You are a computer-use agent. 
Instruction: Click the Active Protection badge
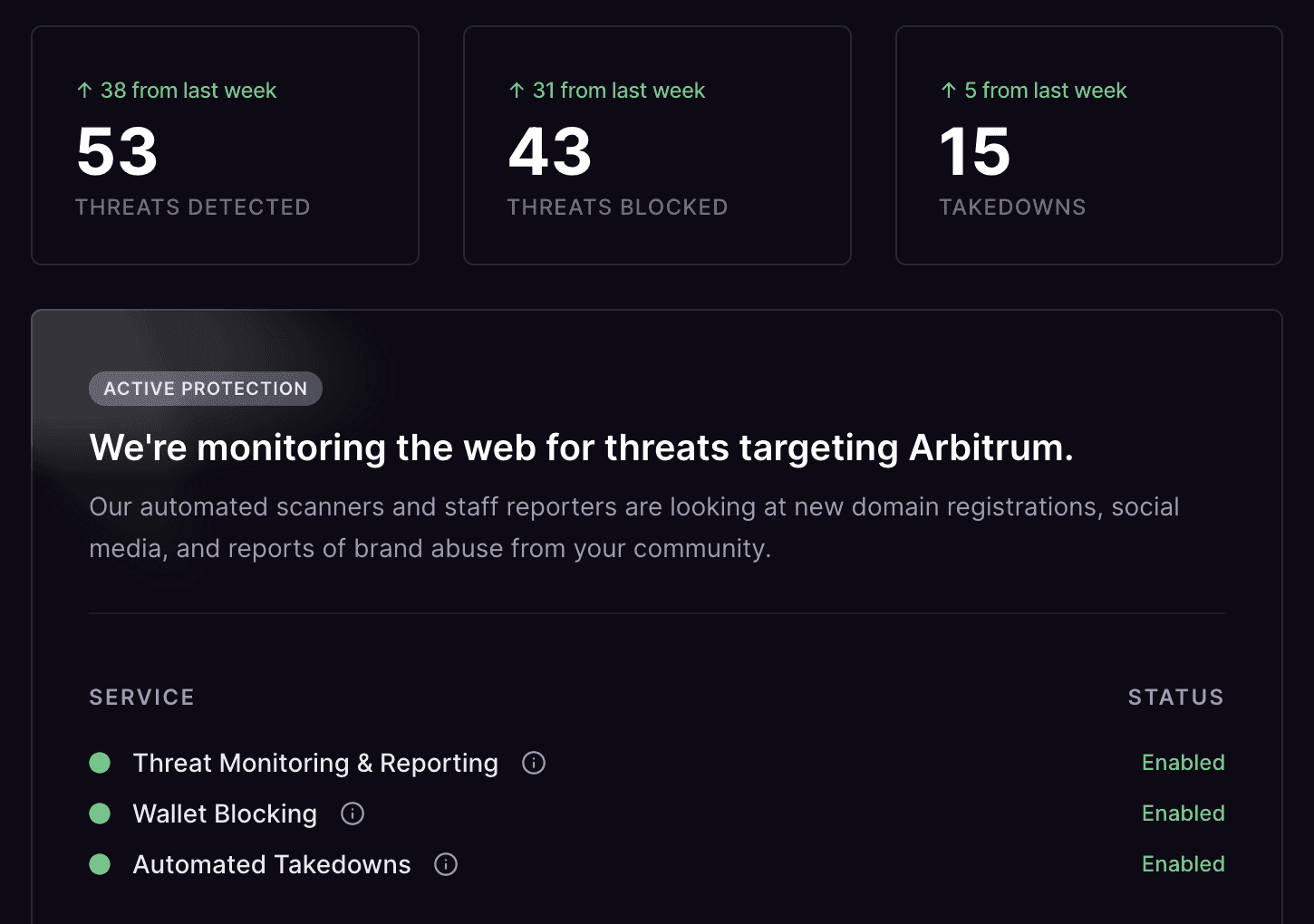[206, 389]
